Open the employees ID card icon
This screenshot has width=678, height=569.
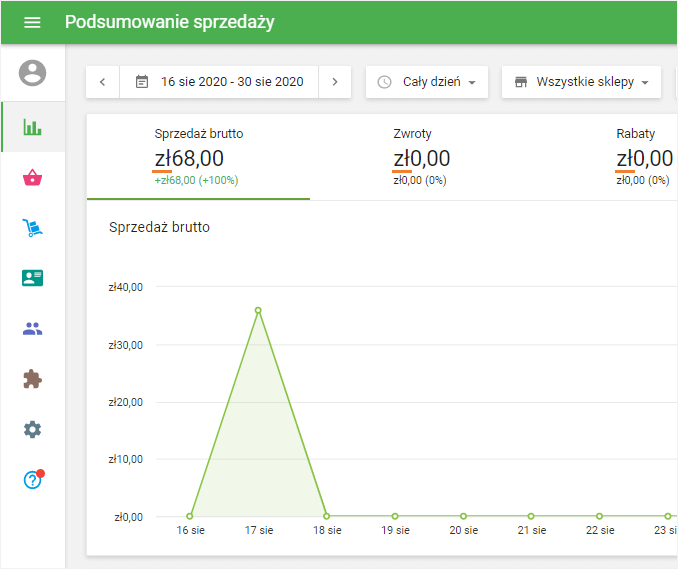(33, 278)
